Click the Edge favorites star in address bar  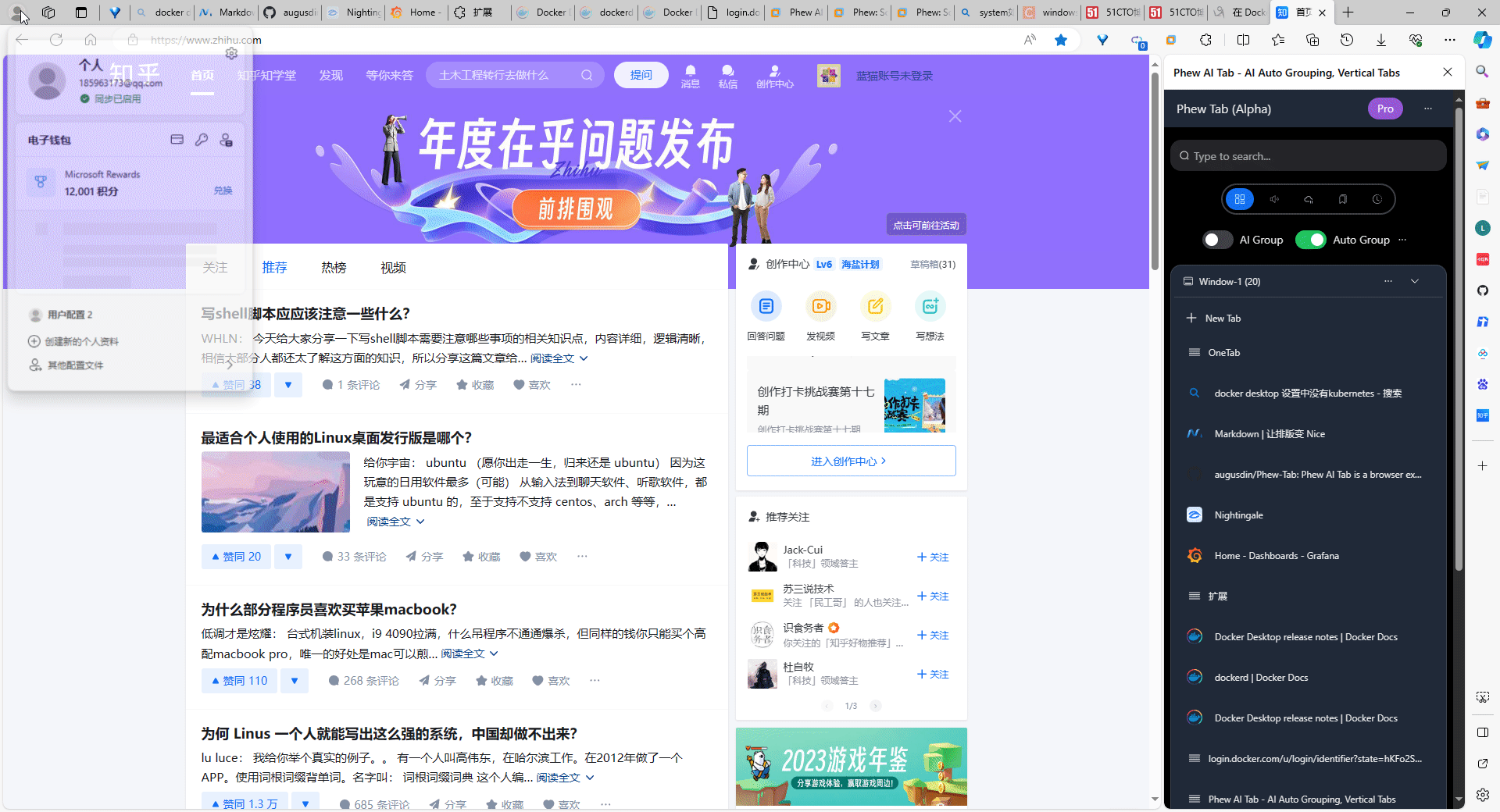[1061, 40]
